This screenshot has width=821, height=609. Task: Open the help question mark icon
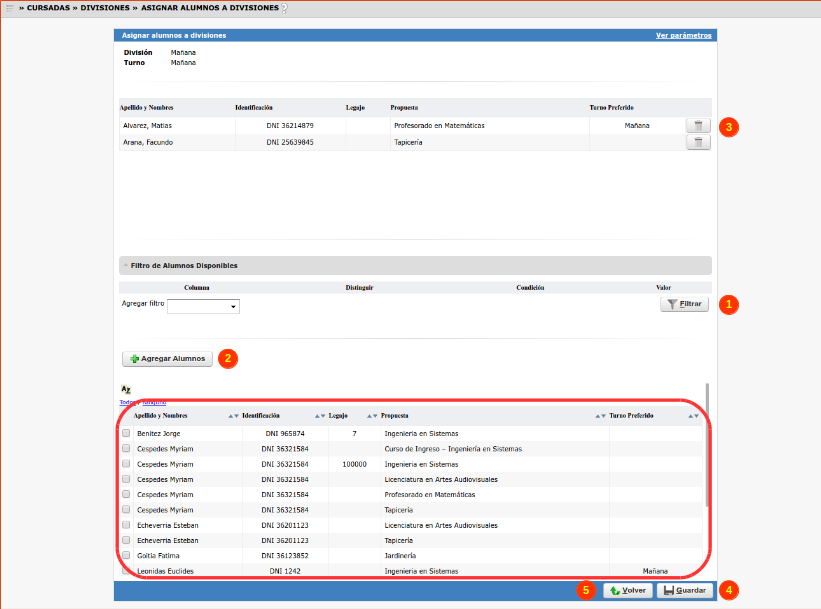point(284,8)
